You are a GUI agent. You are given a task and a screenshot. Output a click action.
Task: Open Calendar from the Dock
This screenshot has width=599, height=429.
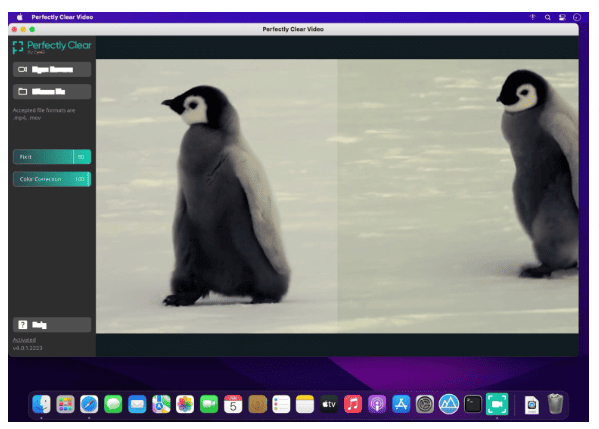pyautogui.click(x=233, y=404)
